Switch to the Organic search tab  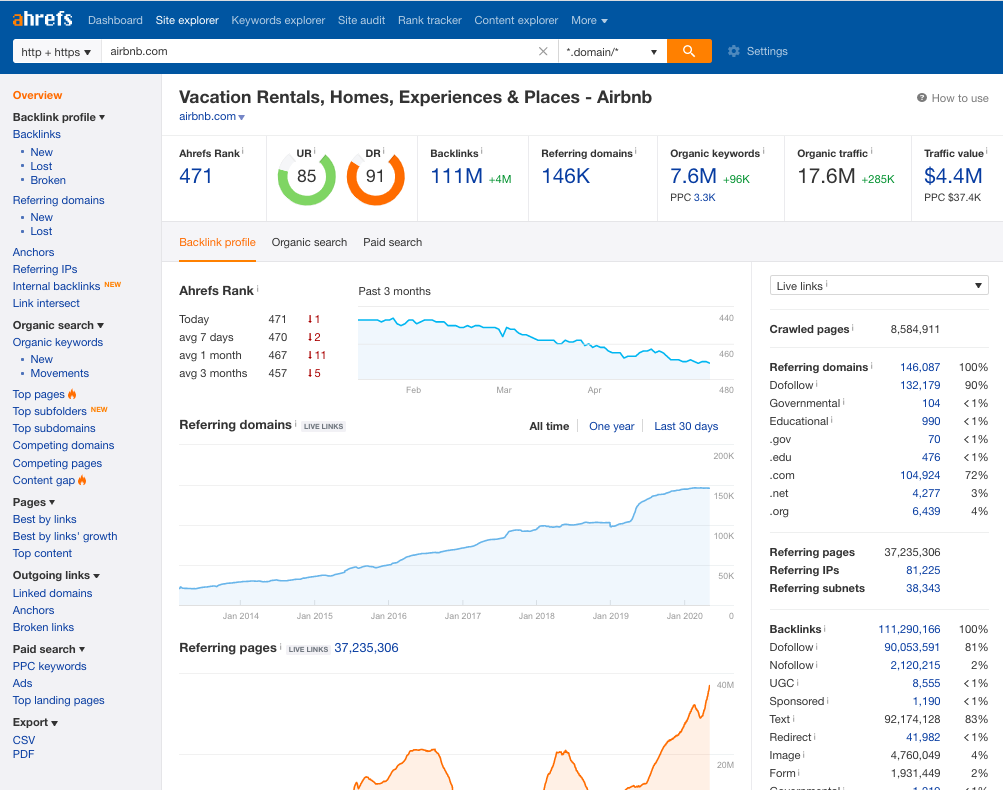point(309,242)
